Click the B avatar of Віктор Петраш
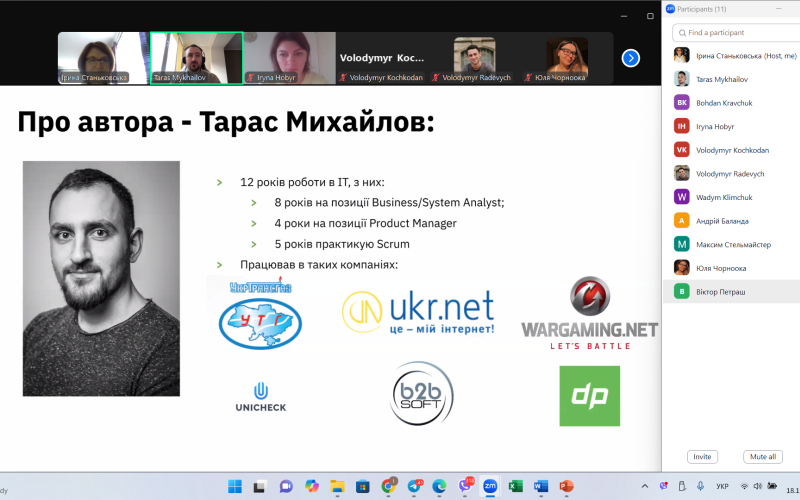The height and width of the screenshot is (500, 800). pos(682,291)
